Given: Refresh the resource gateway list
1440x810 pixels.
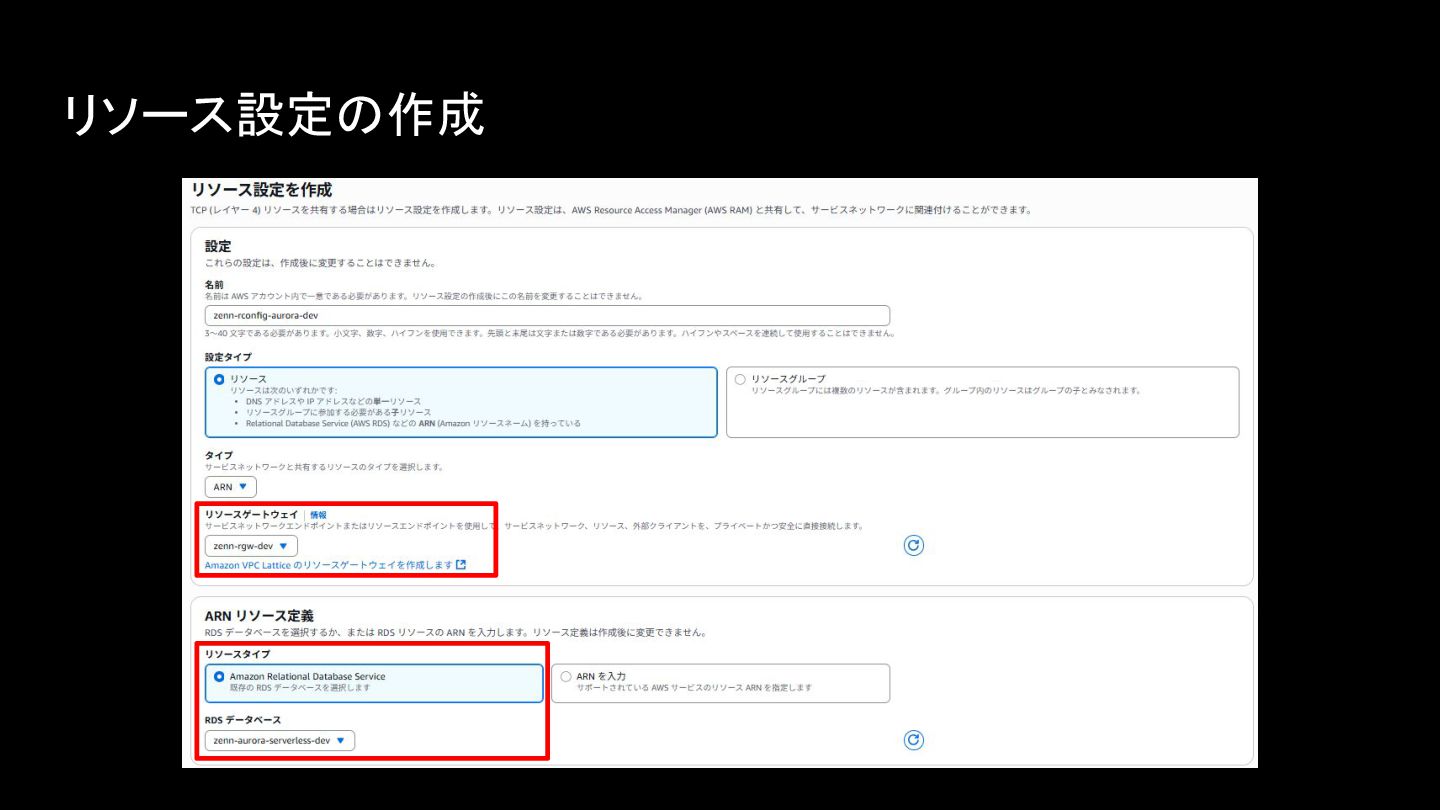Looking at the screenshot, I should [913, 545].
